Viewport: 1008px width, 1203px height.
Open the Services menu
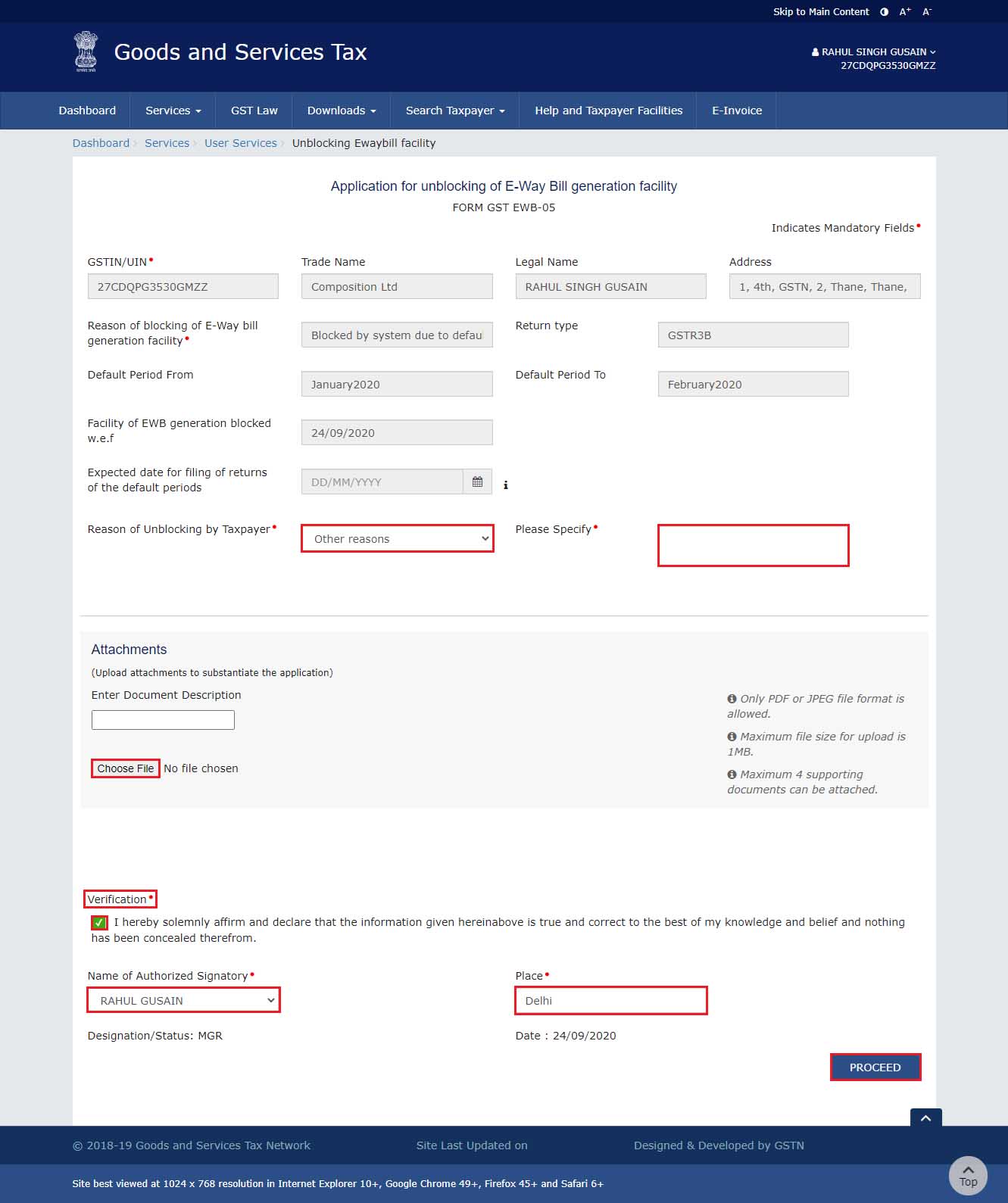[173, 111]
